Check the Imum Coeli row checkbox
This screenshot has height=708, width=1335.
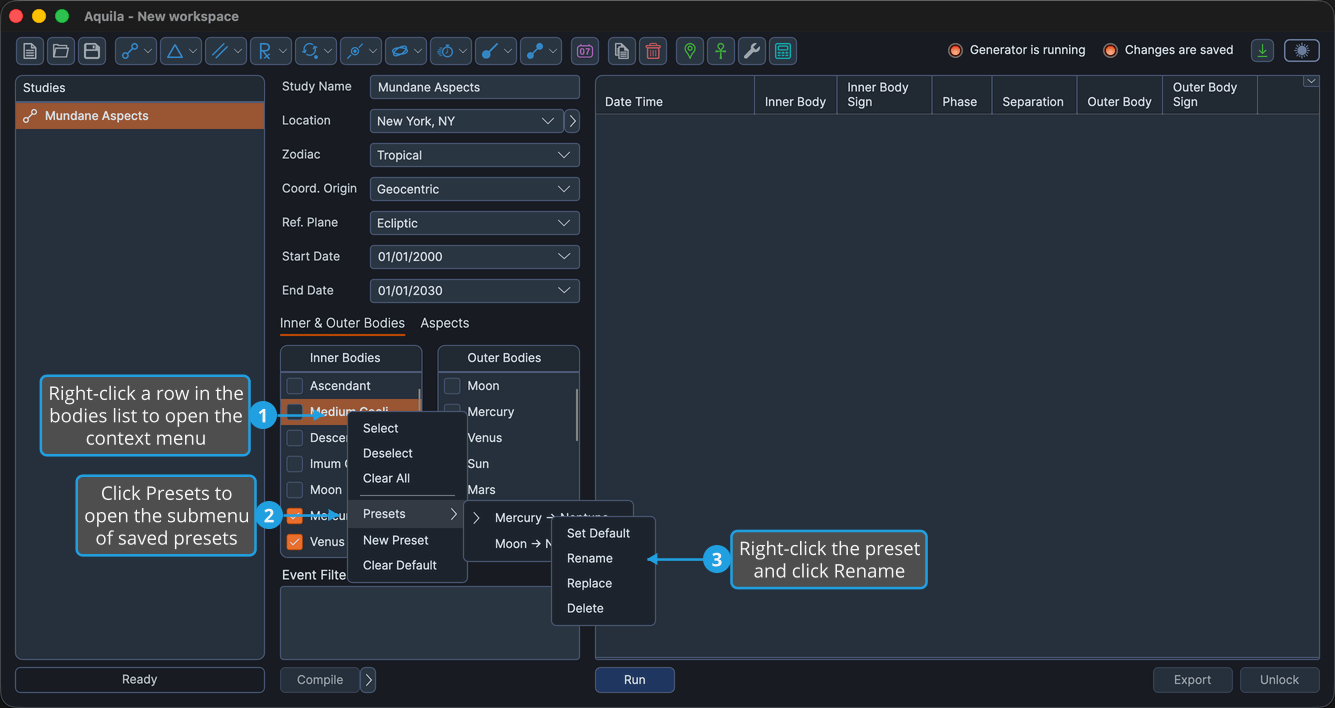[295, 464]
